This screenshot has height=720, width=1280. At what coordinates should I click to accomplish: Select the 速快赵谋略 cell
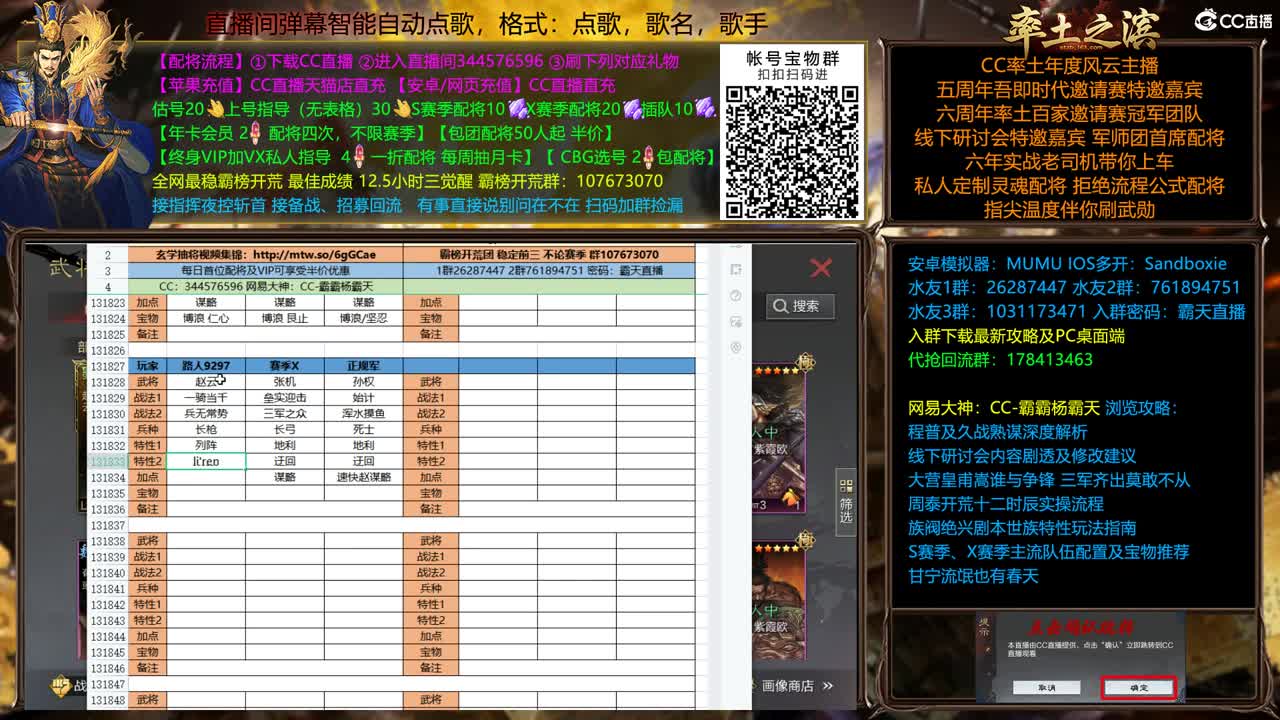coord(363,477)
